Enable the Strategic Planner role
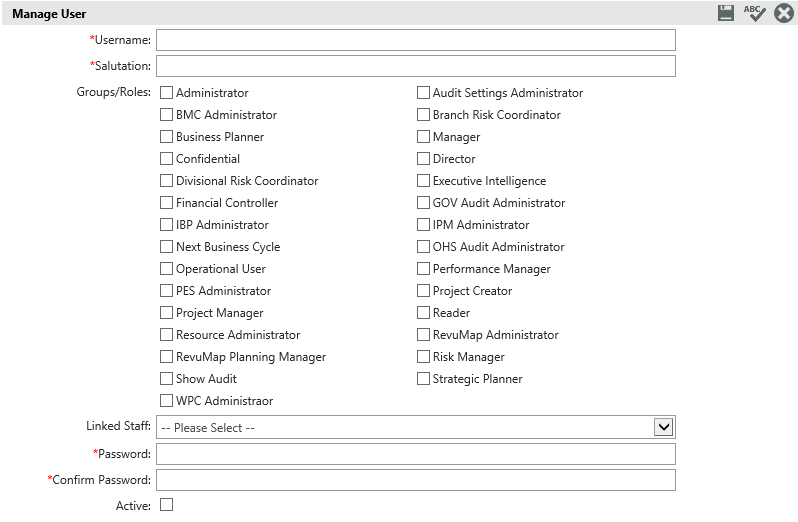This screenshot has height=522, width=798. point(424,379)
